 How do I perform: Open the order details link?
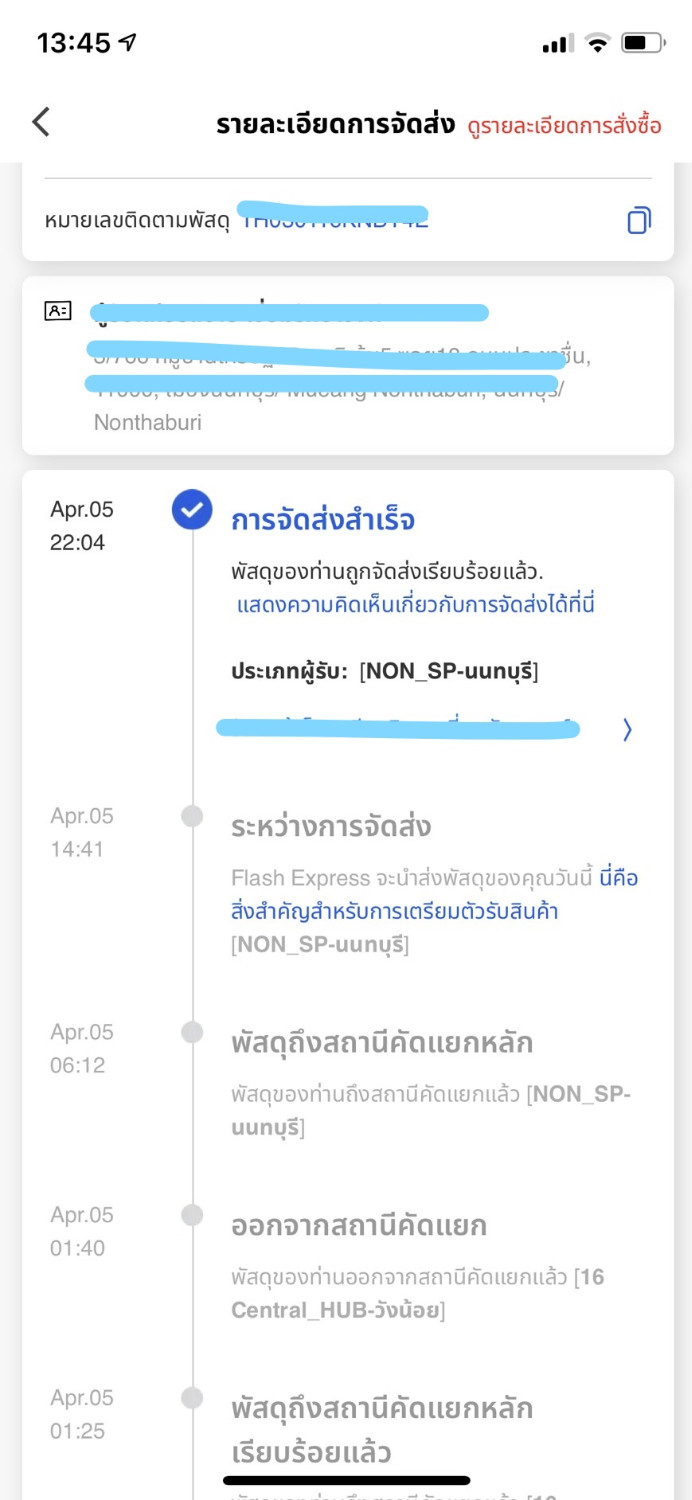pyautogui.click(x=565, y=125)
